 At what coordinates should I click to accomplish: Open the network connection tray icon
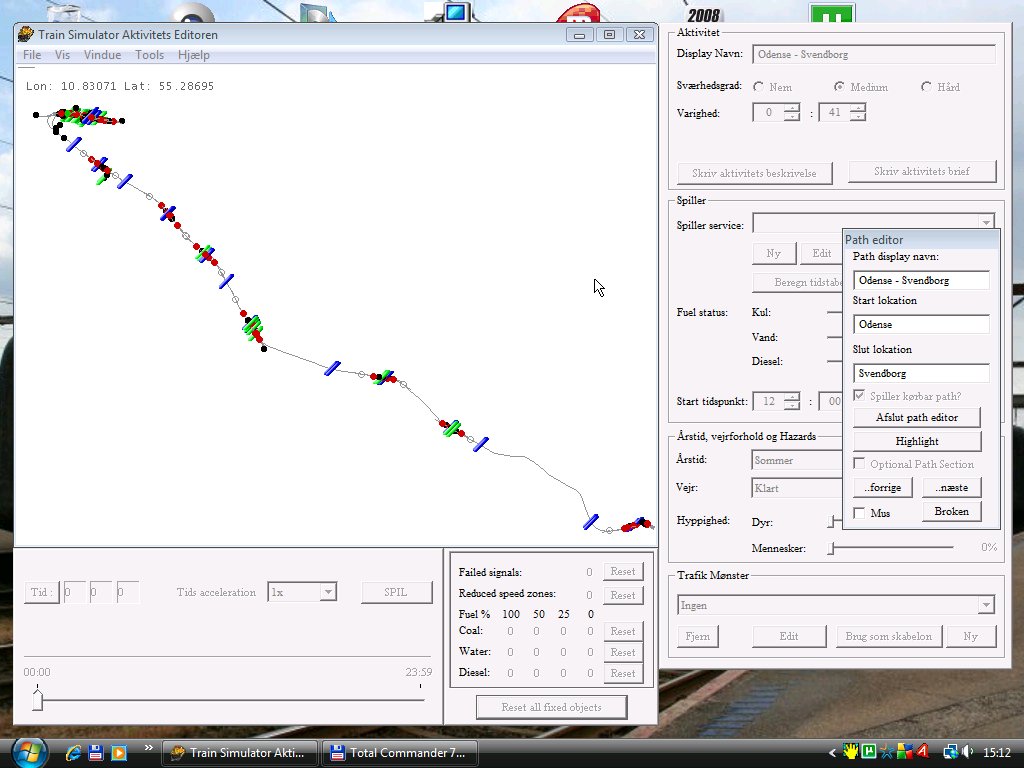pyautogui.click(x=950, y=752)
